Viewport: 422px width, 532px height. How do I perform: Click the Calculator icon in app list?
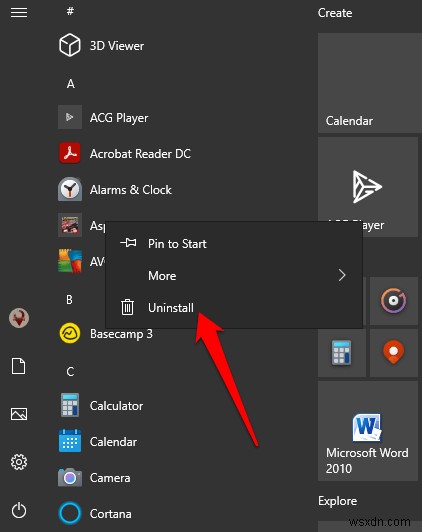pos(70,405)
